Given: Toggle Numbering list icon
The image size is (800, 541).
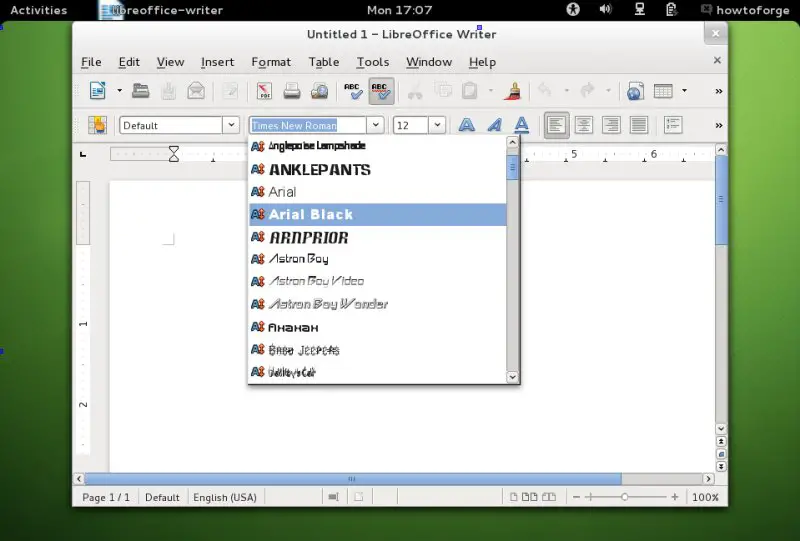Looking at the screenshot, I should [x=673, y=125].
